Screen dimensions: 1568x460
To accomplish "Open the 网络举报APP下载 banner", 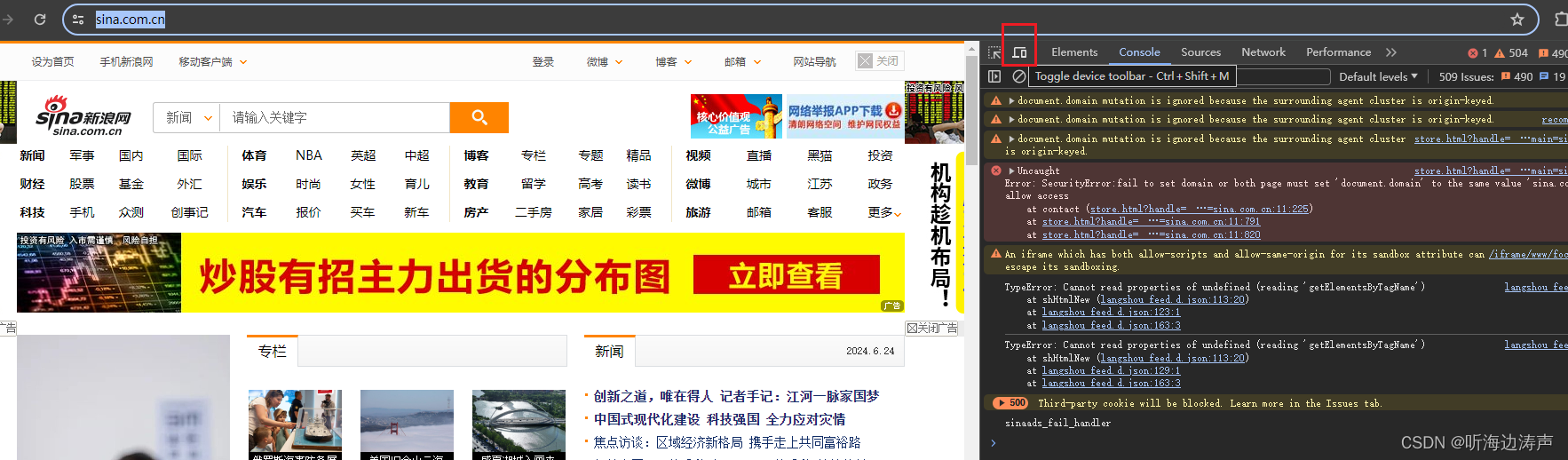I will point(843,116).
